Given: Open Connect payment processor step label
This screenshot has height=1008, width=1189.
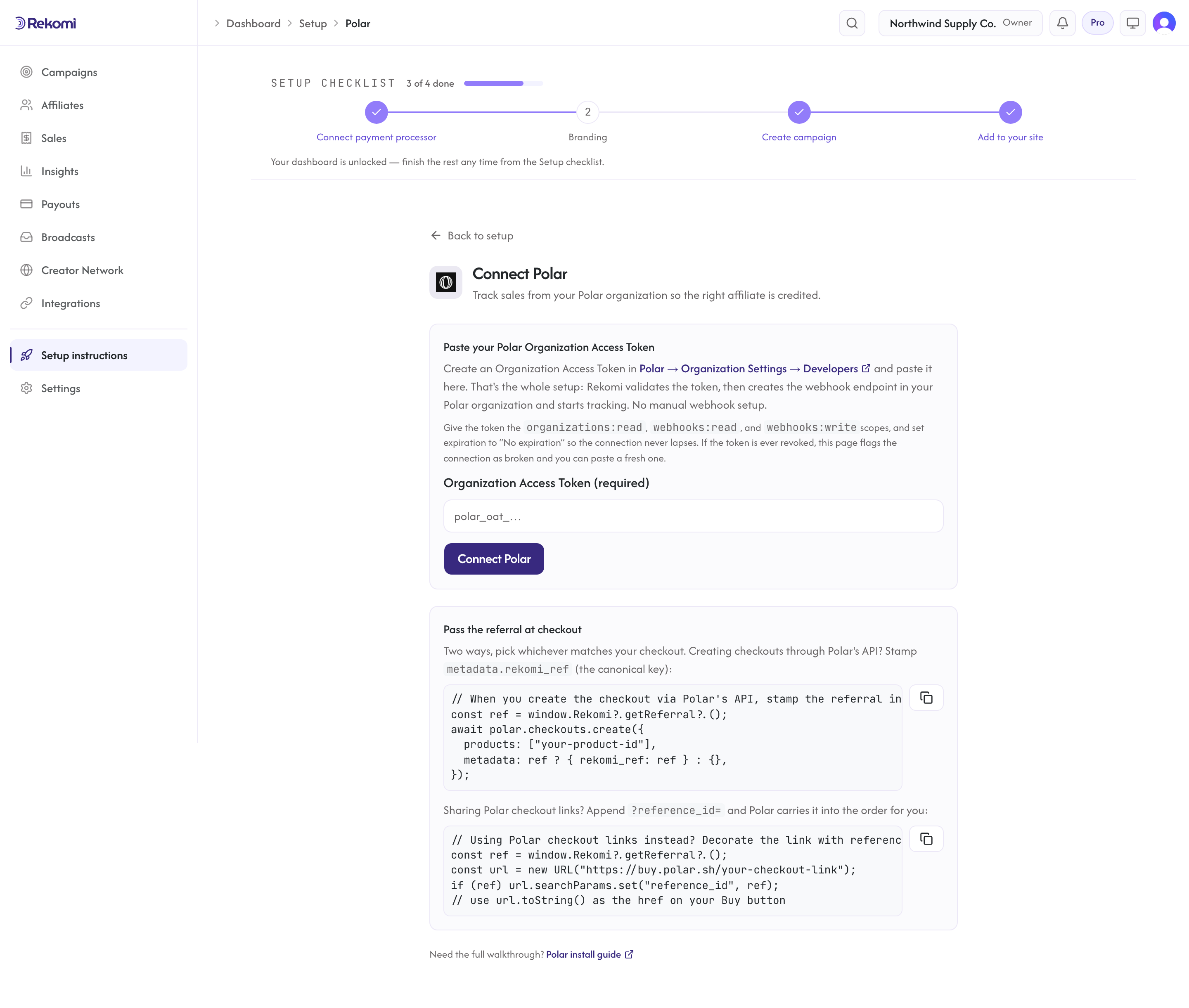Looking at the screenshot, I should (x=376, y=137).
